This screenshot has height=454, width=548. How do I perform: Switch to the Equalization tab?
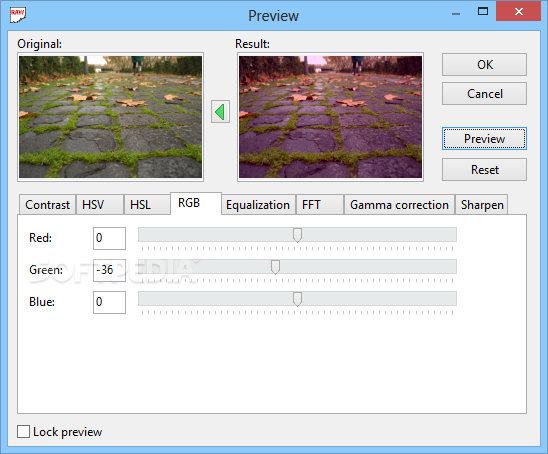[258, 205]
